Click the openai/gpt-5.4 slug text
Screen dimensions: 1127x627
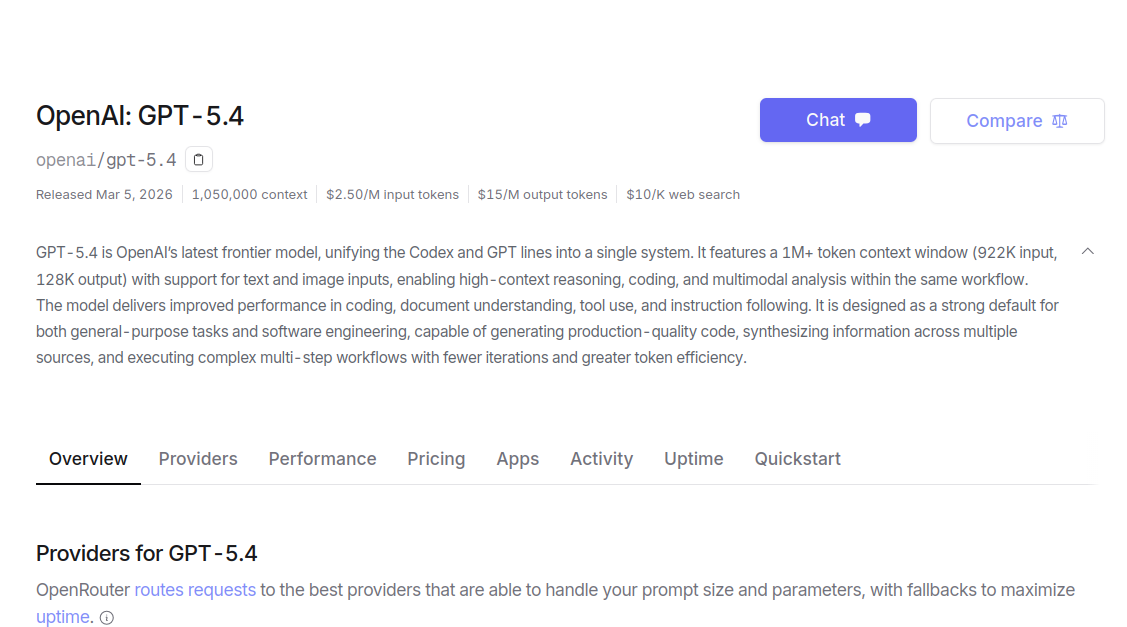[106, 160]
